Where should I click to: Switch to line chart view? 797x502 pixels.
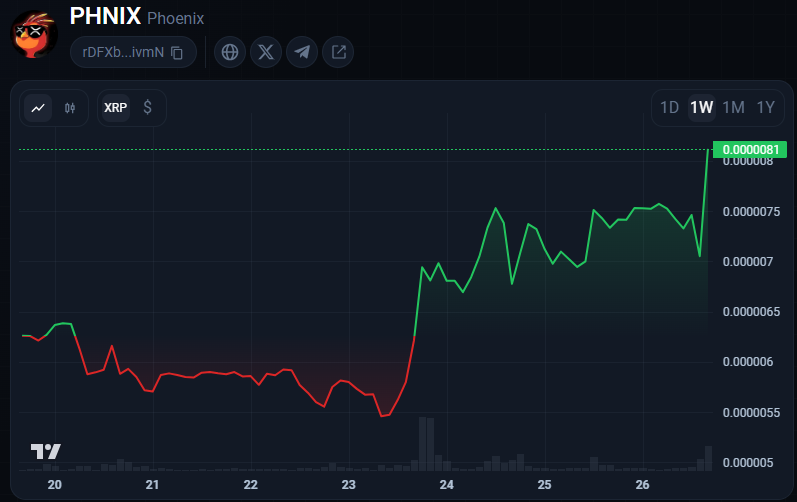[x=38, y=108]
